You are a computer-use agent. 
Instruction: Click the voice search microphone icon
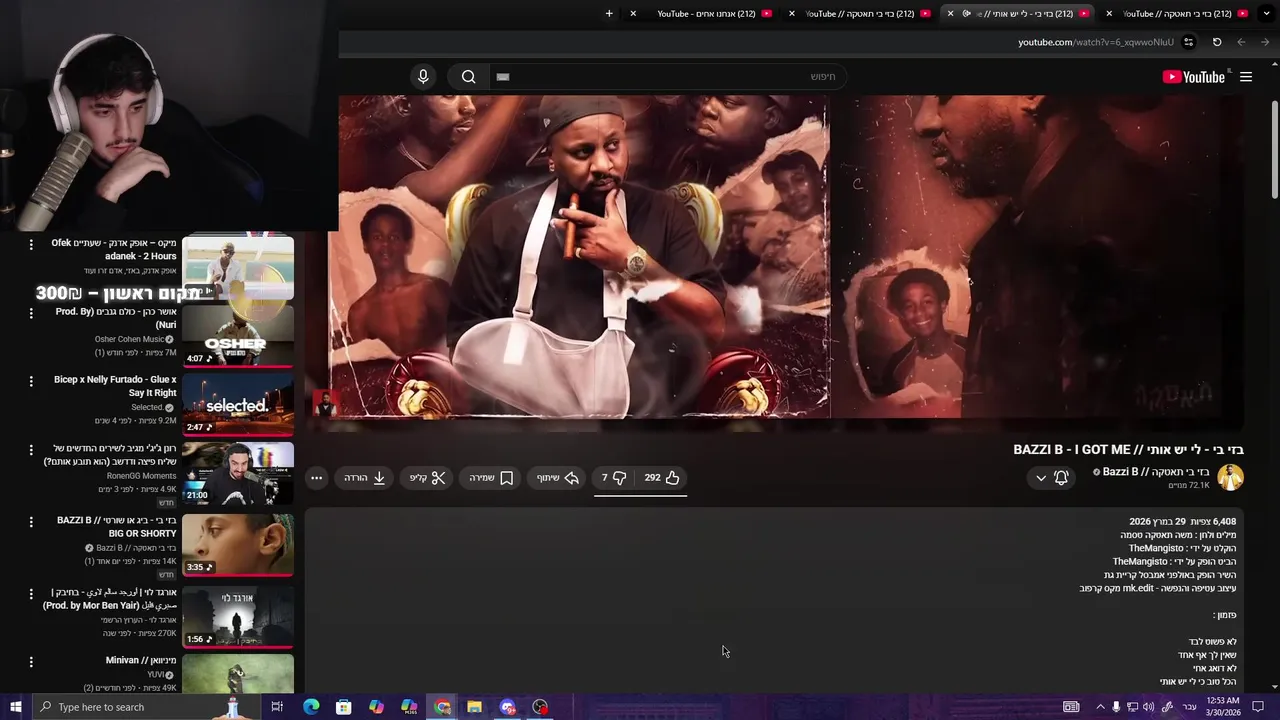tap(423, 77)
